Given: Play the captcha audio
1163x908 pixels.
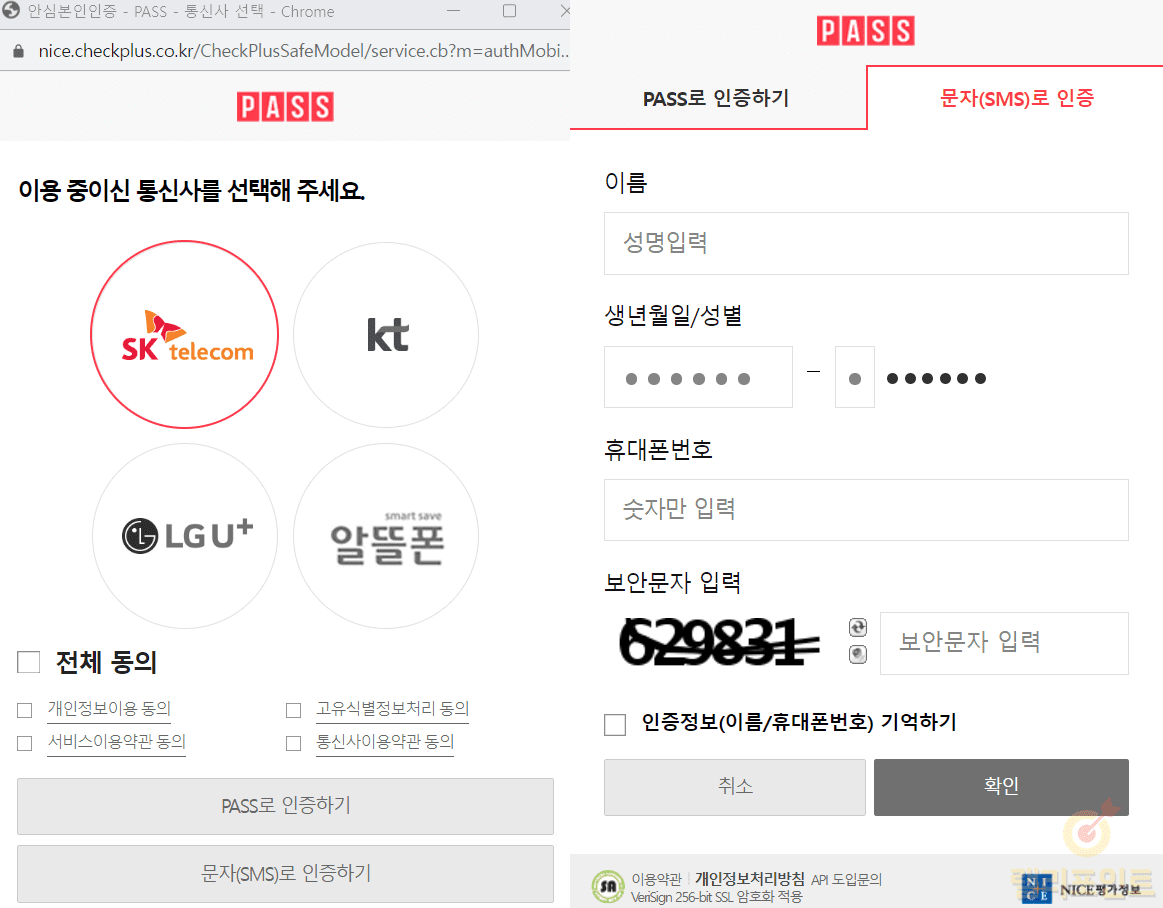Looking at the screenshot, I should click(x=857, y=655).
